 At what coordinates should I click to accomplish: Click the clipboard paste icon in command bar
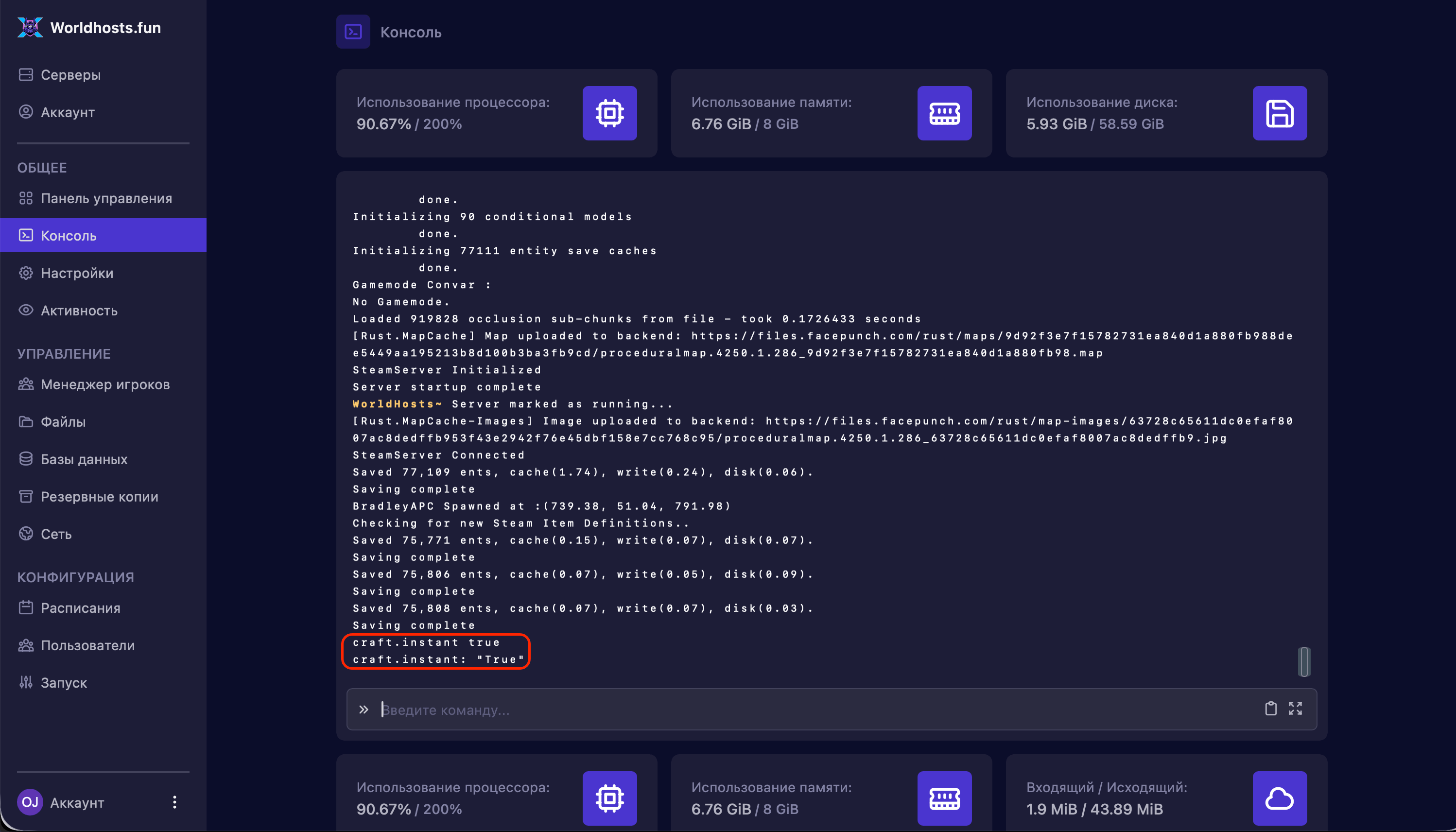click(1271, 709)
